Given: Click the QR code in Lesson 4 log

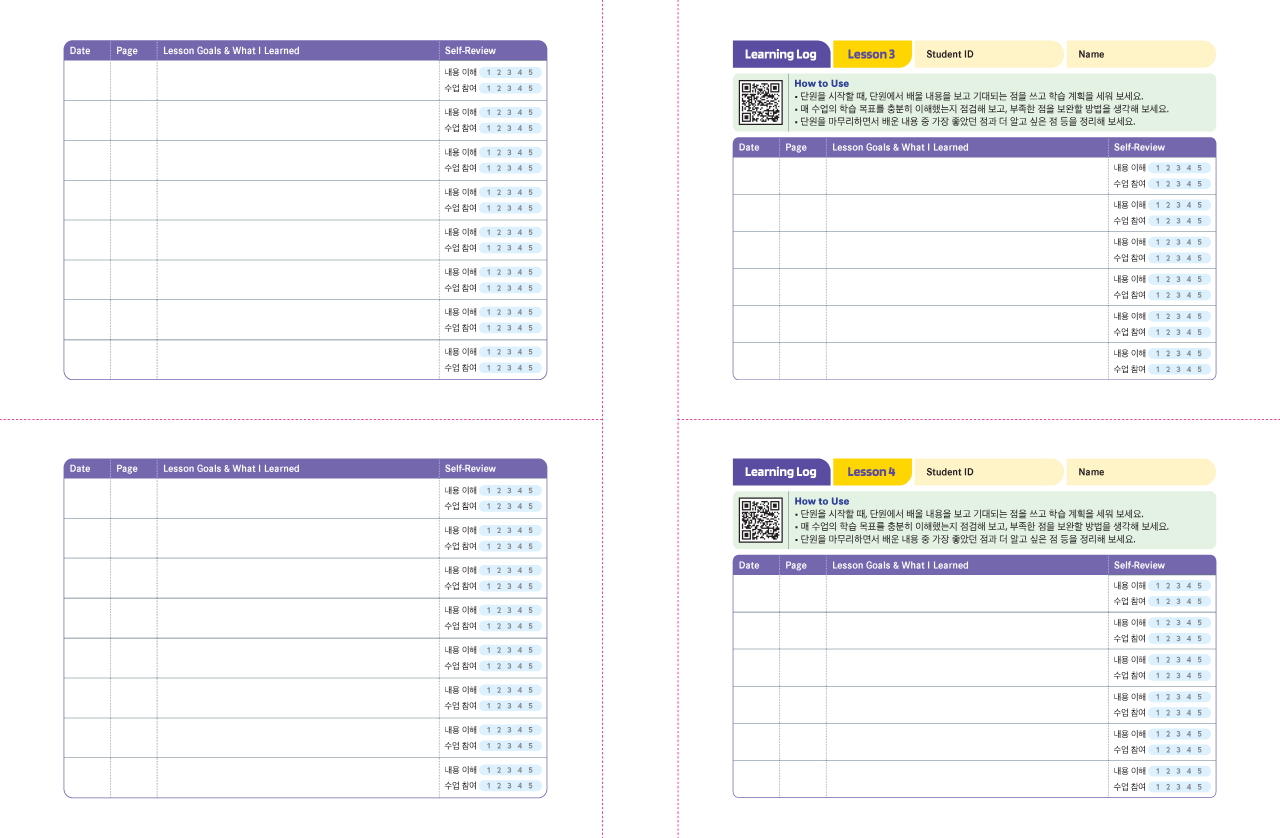Looking at the screenshot, I should point(760,520).
